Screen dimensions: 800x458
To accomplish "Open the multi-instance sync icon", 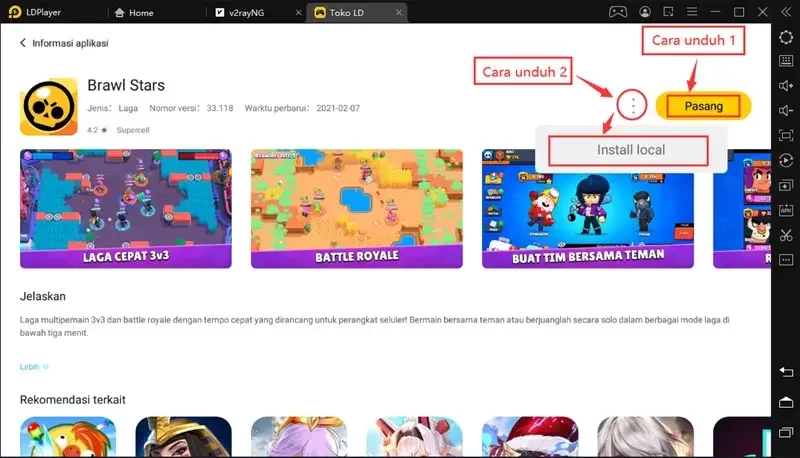I will pyautogui.click(x=786, y=185).
